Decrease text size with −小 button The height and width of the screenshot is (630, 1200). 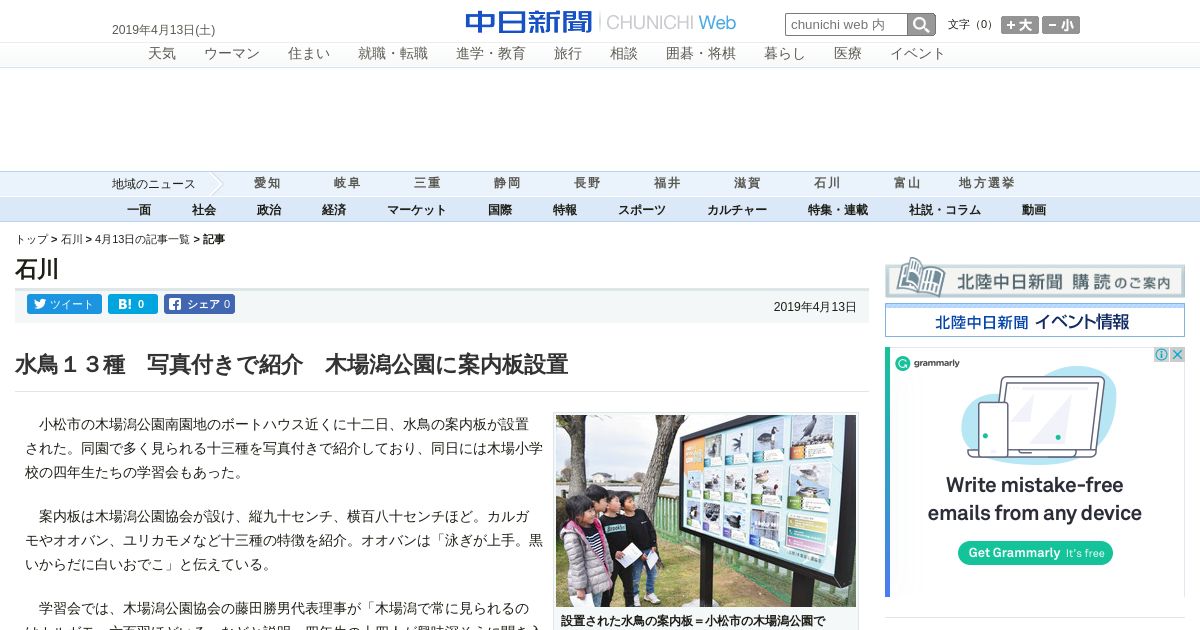1061,25
